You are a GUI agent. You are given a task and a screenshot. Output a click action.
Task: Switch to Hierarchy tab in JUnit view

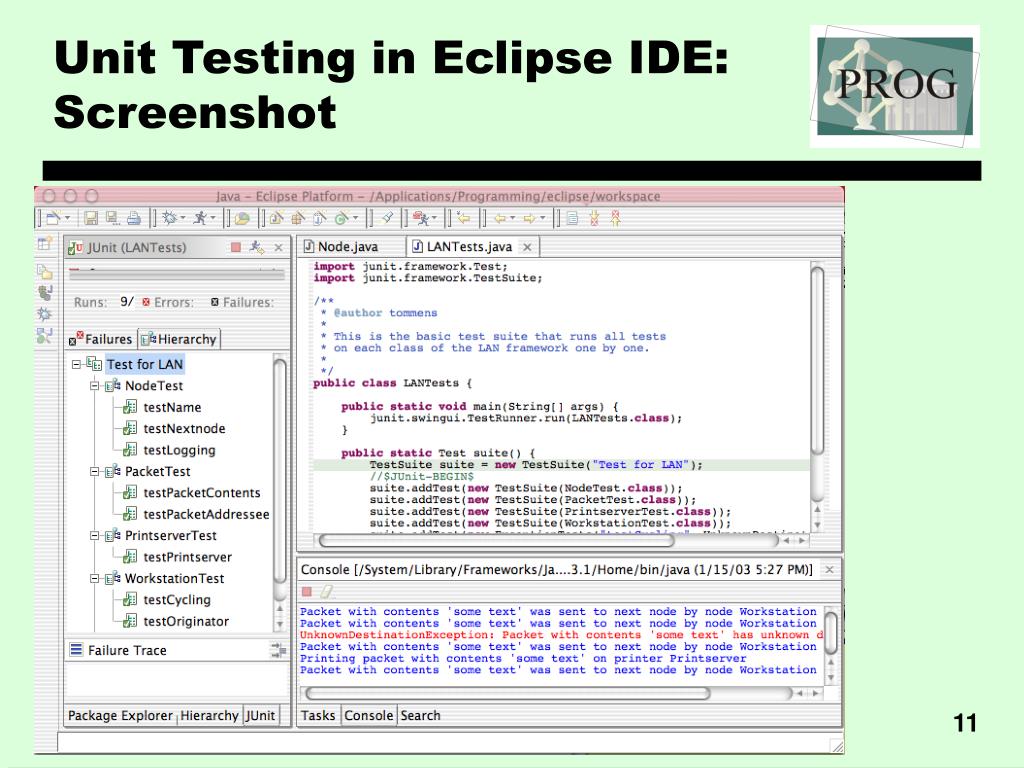pyautogui.click(x=179, y=339)
